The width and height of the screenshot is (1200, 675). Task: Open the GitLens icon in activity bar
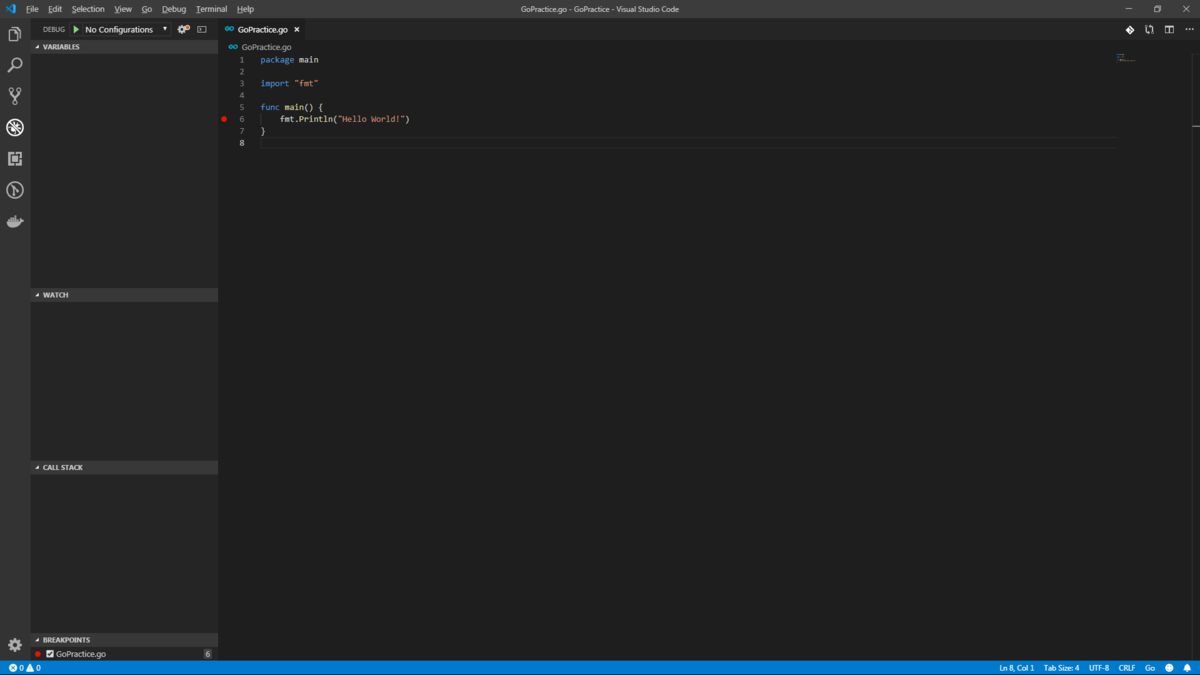click(x=15, y=190)
